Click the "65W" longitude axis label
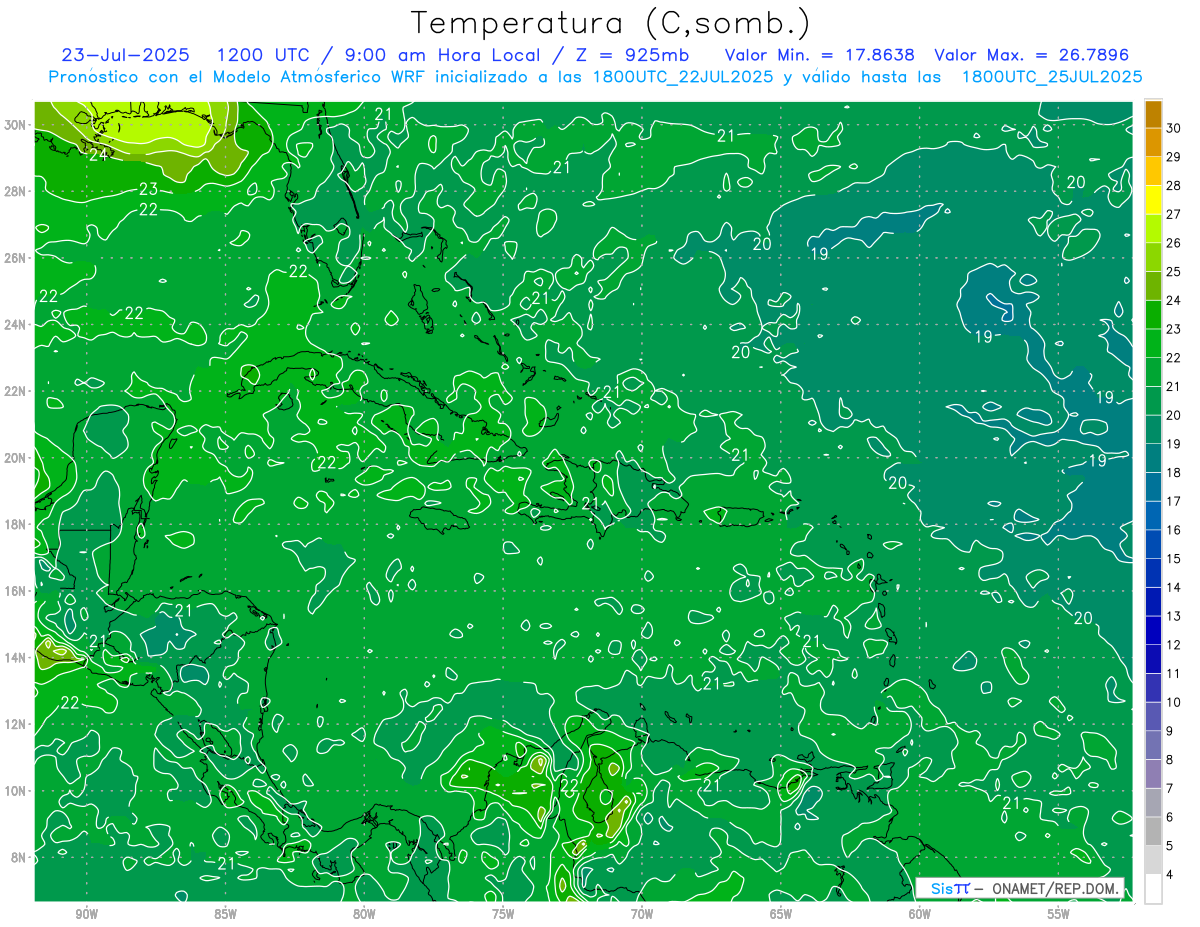 pyautogui.click(x=781, y=914)
